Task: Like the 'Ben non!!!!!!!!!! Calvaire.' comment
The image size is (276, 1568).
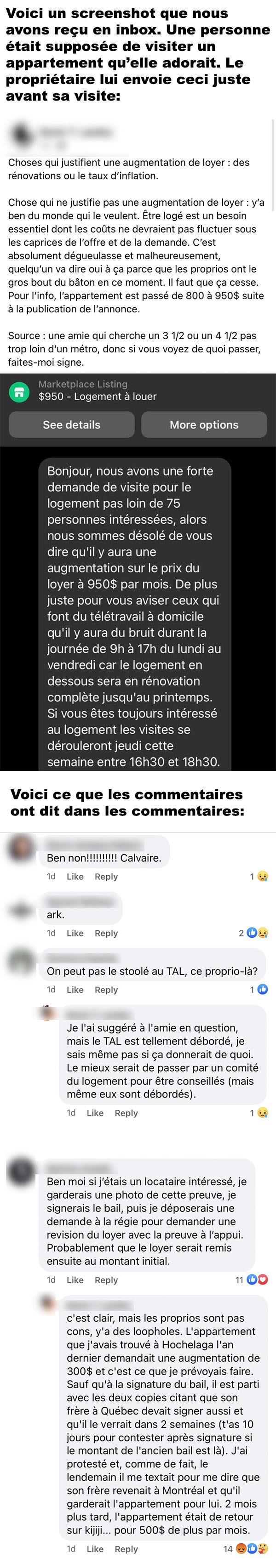Action: pos(75,877)
